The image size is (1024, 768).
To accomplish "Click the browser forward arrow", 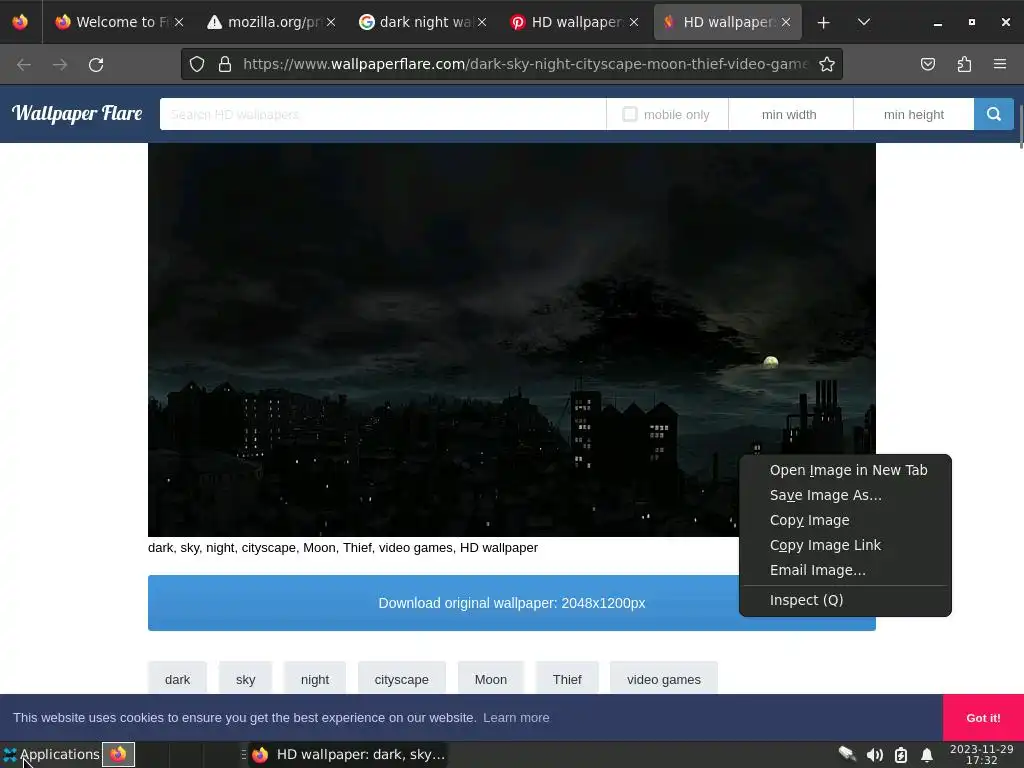I will [60, 65].
